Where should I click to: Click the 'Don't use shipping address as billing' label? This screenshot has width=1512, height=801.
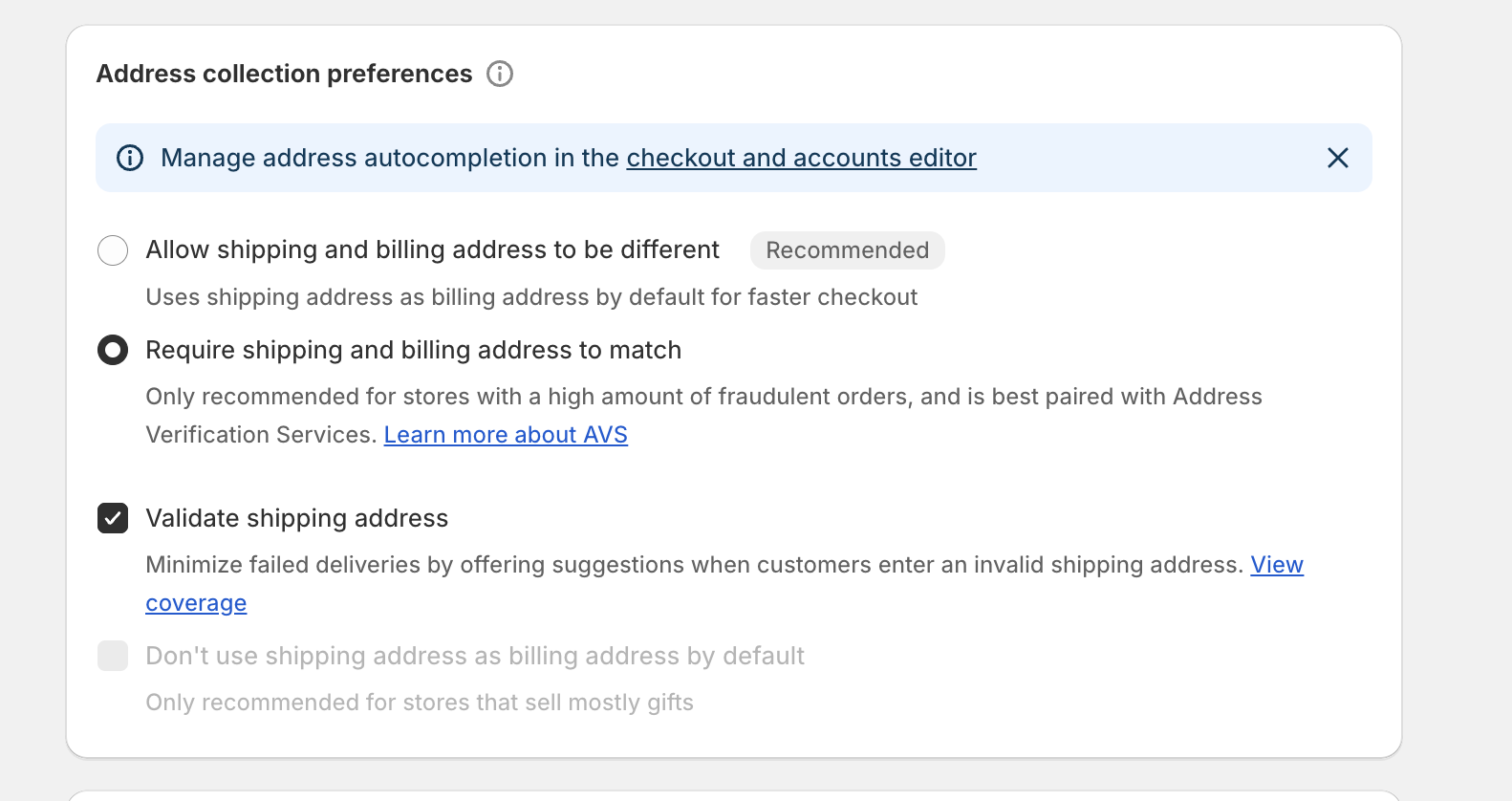point(475,656)
